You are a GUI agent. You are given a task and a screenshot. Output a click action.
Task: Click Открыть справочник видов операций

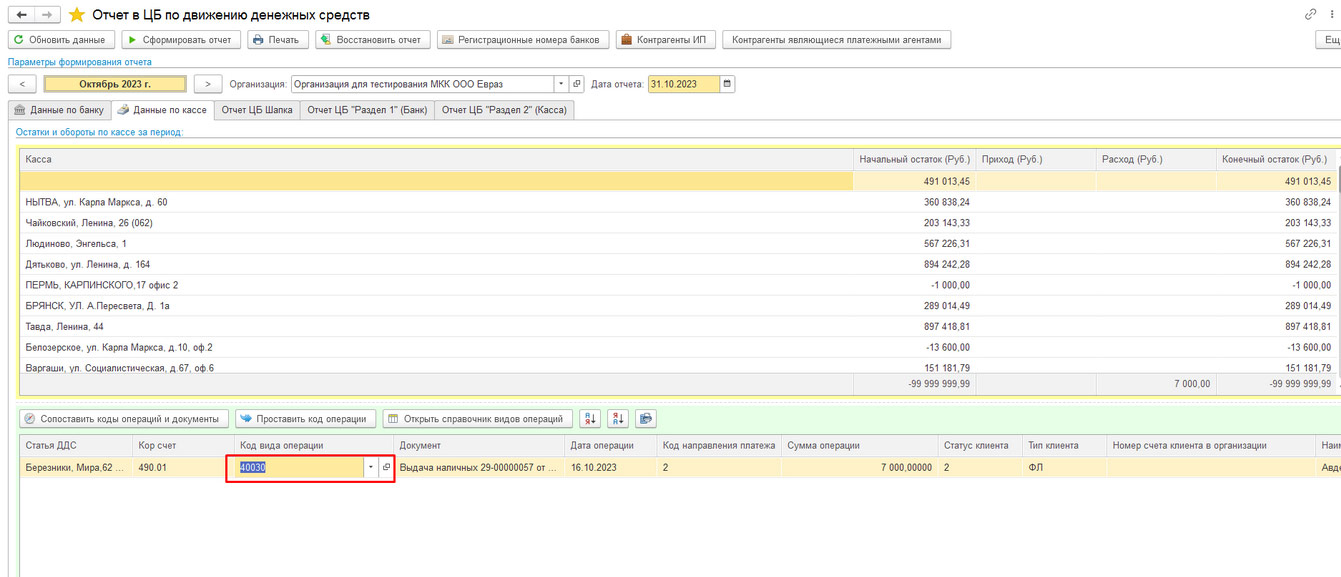coord(478,419)
